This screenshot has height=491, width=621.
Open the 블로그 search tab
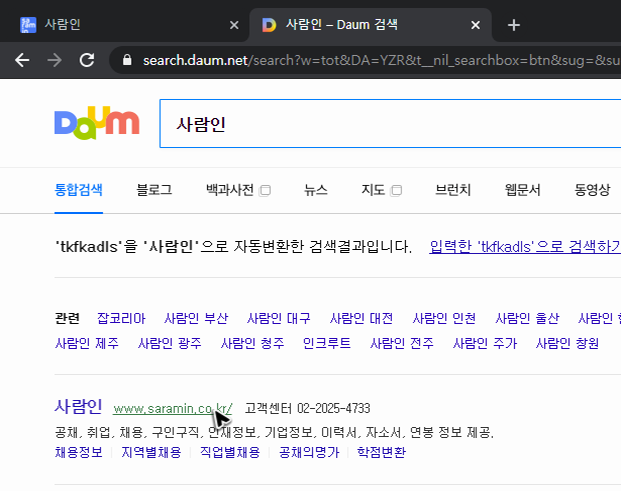154,190
